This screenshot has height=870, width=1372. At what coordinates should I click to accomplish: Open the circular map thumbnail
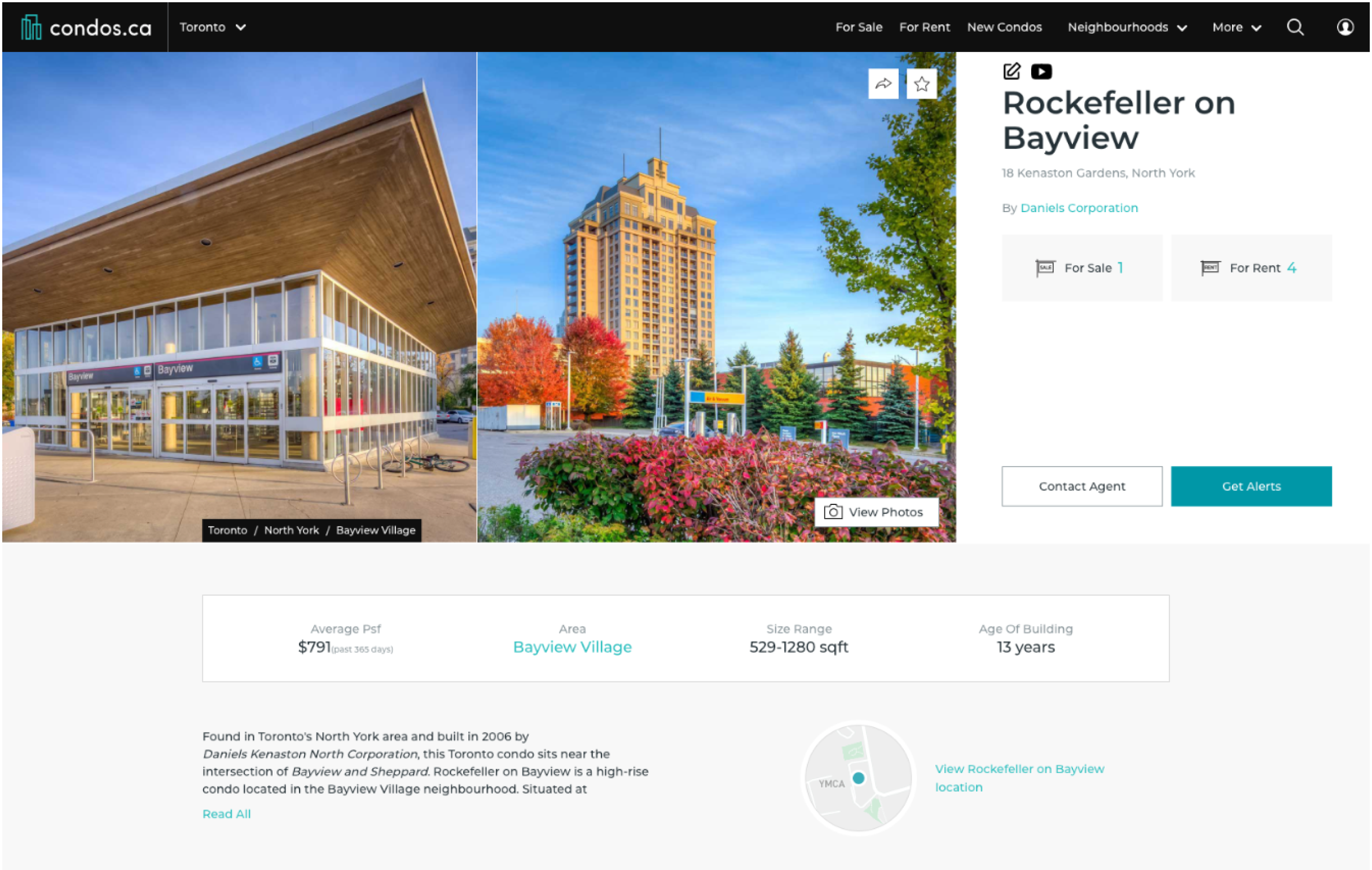click(858, 777)
